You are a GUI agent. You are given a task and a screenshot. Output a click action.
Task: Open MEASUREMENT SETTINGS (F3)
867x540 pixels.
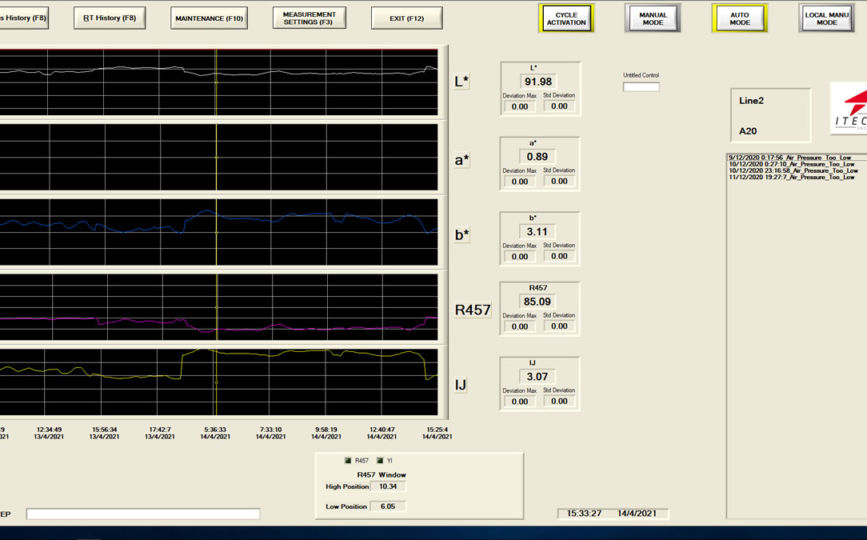pos(309,18)
